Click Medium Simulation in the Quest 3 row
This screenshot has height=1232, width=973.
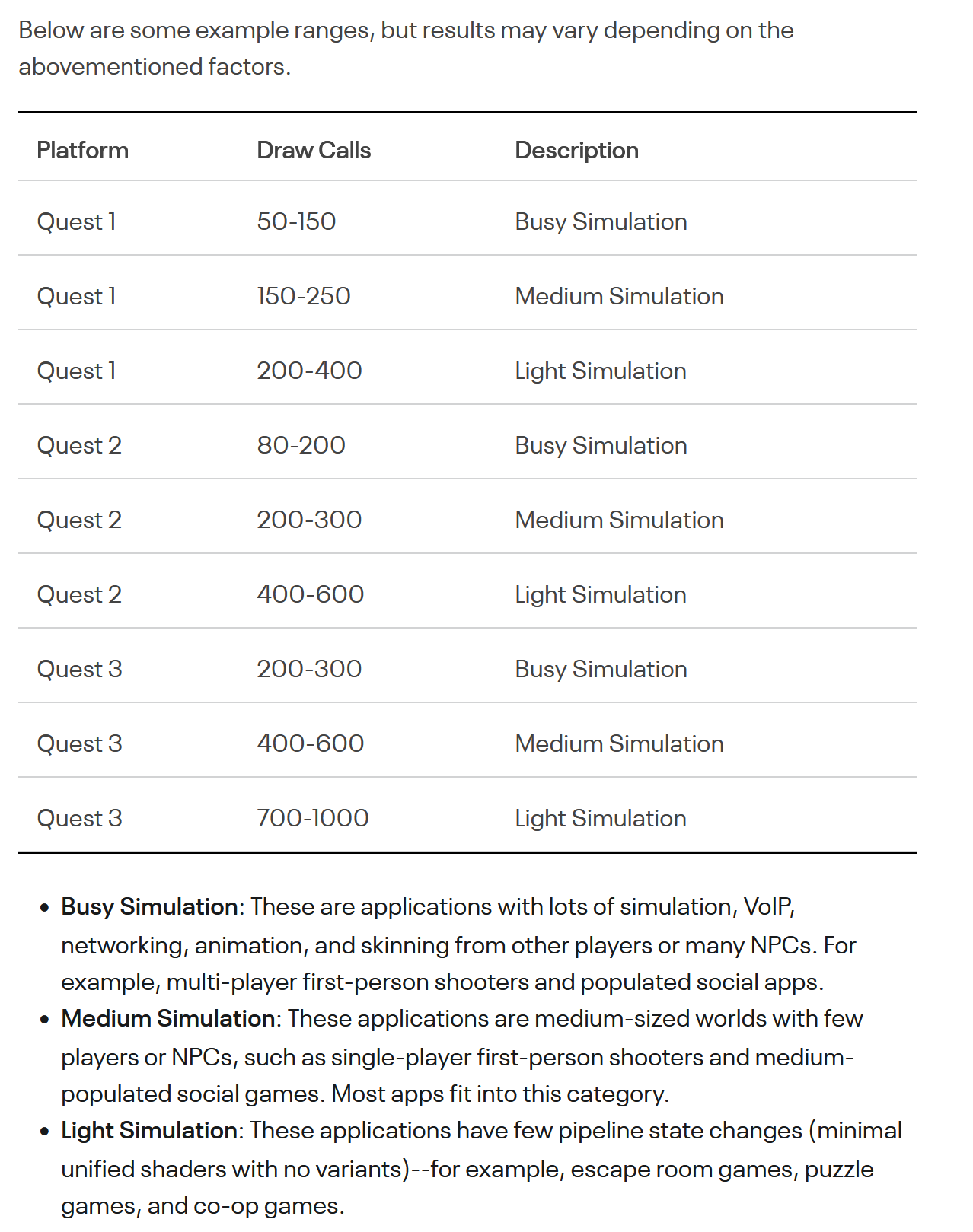[619, 743]
